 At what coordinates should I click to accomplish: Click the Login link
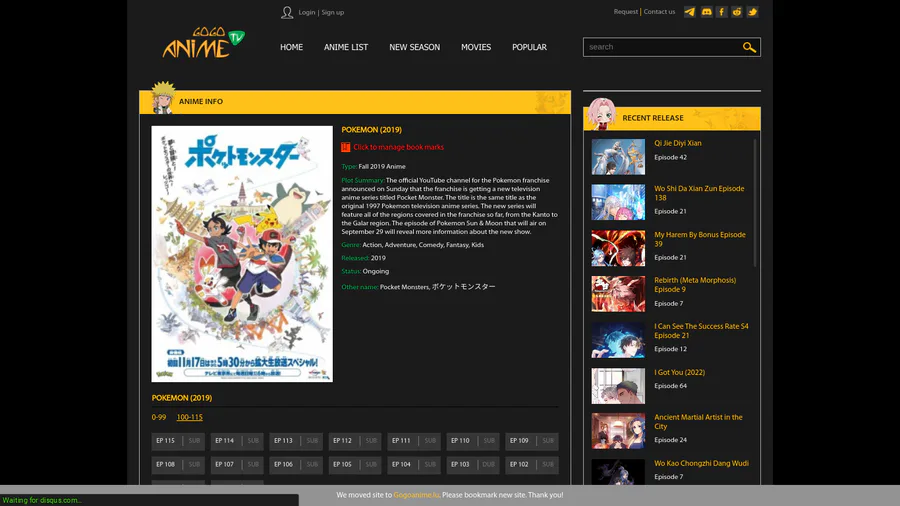click(307, 12)
